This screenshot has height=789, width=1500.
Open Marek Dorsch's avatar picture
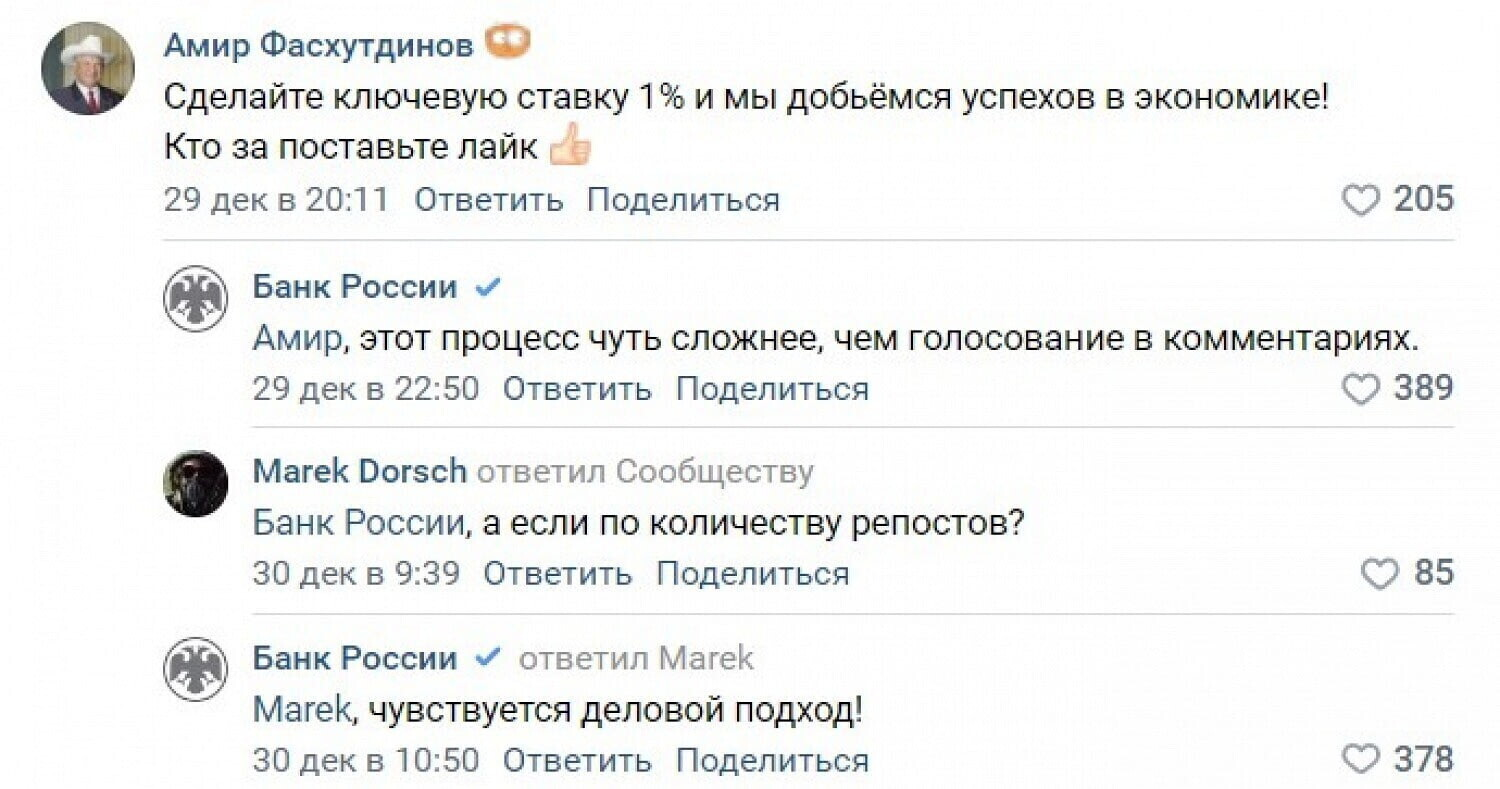point(195,483)
